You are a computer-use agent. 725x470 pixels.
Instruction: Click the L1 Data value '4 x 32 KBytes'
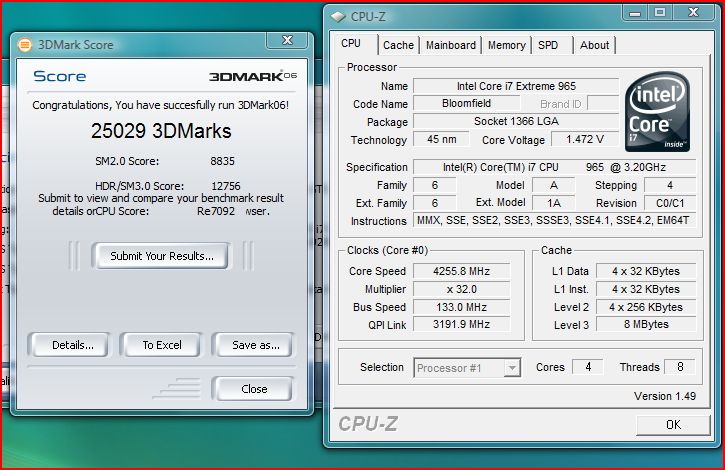click(646, 271)
